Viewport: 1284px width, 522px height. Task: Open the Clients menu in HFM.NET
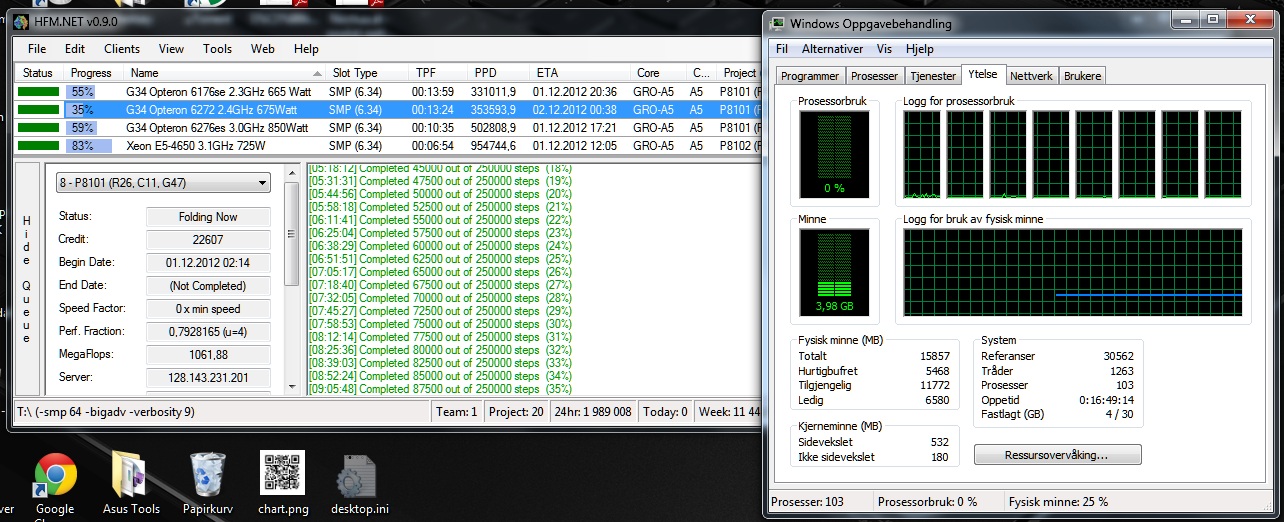coord(122,49)
